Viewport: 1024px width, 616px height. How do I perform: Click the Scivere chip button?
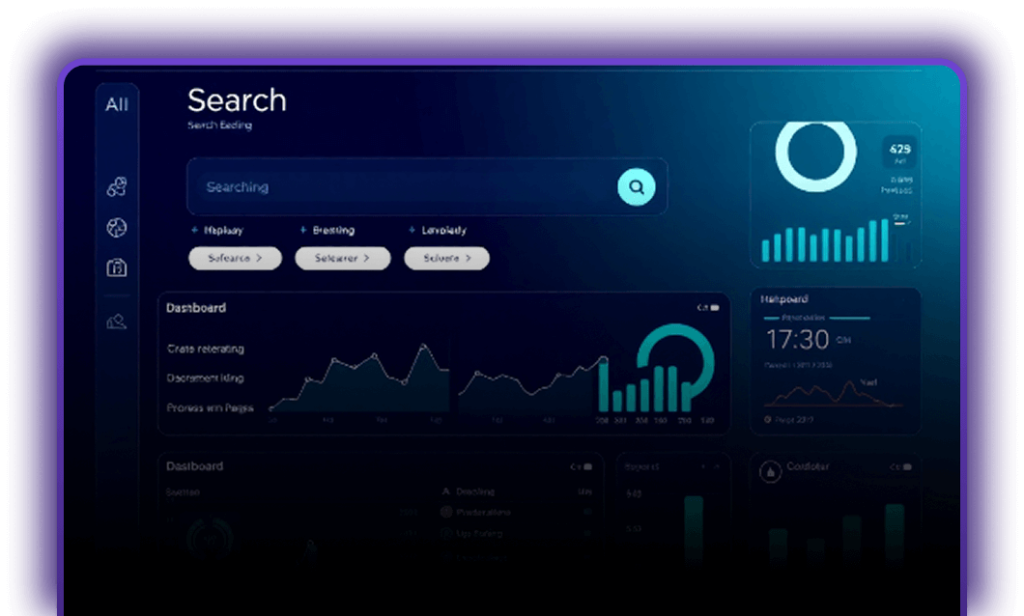446,258
